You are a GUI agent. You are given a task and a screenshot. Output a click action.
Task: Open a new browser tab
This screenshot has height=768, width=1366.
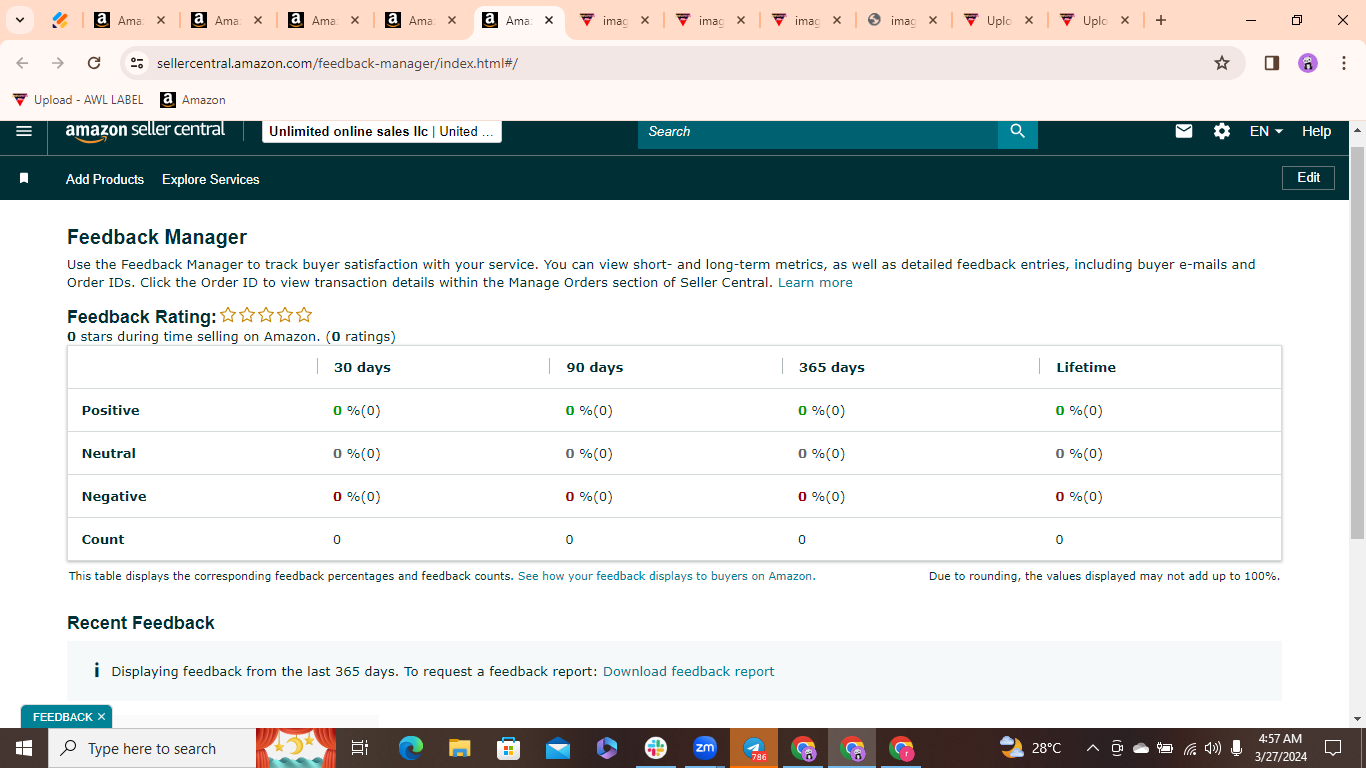1161,20
